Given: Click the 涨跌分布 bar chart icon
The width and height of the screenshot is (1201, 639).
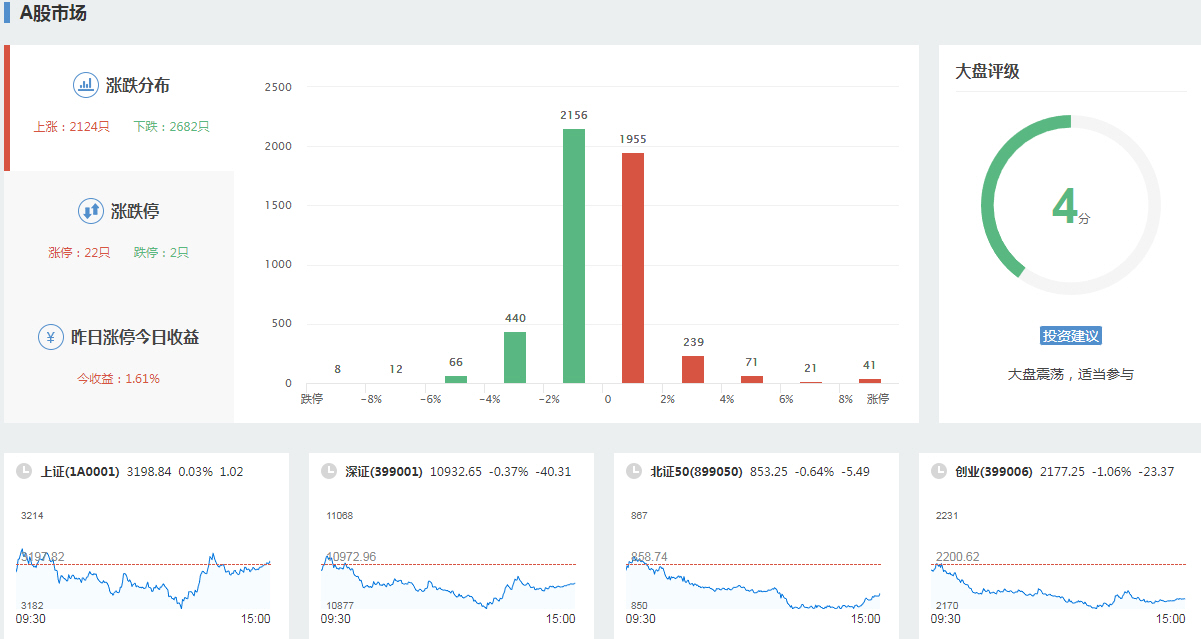Looking at the screenshot, I should [x=86, y=85].
